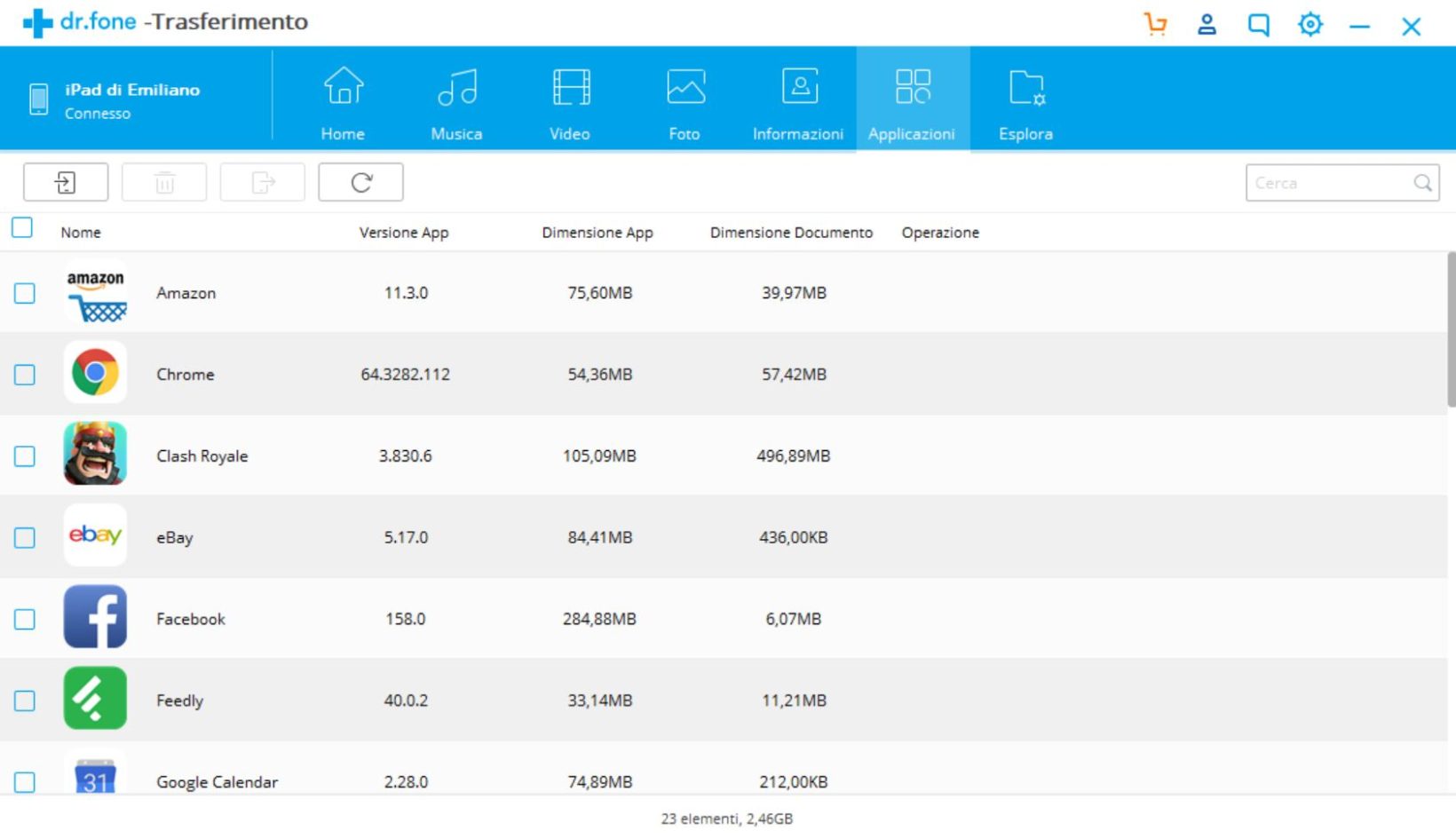Screen dimensions: 1456x839
Task: Mark the eBay row checkbox
Action: [x=25, y=538]
